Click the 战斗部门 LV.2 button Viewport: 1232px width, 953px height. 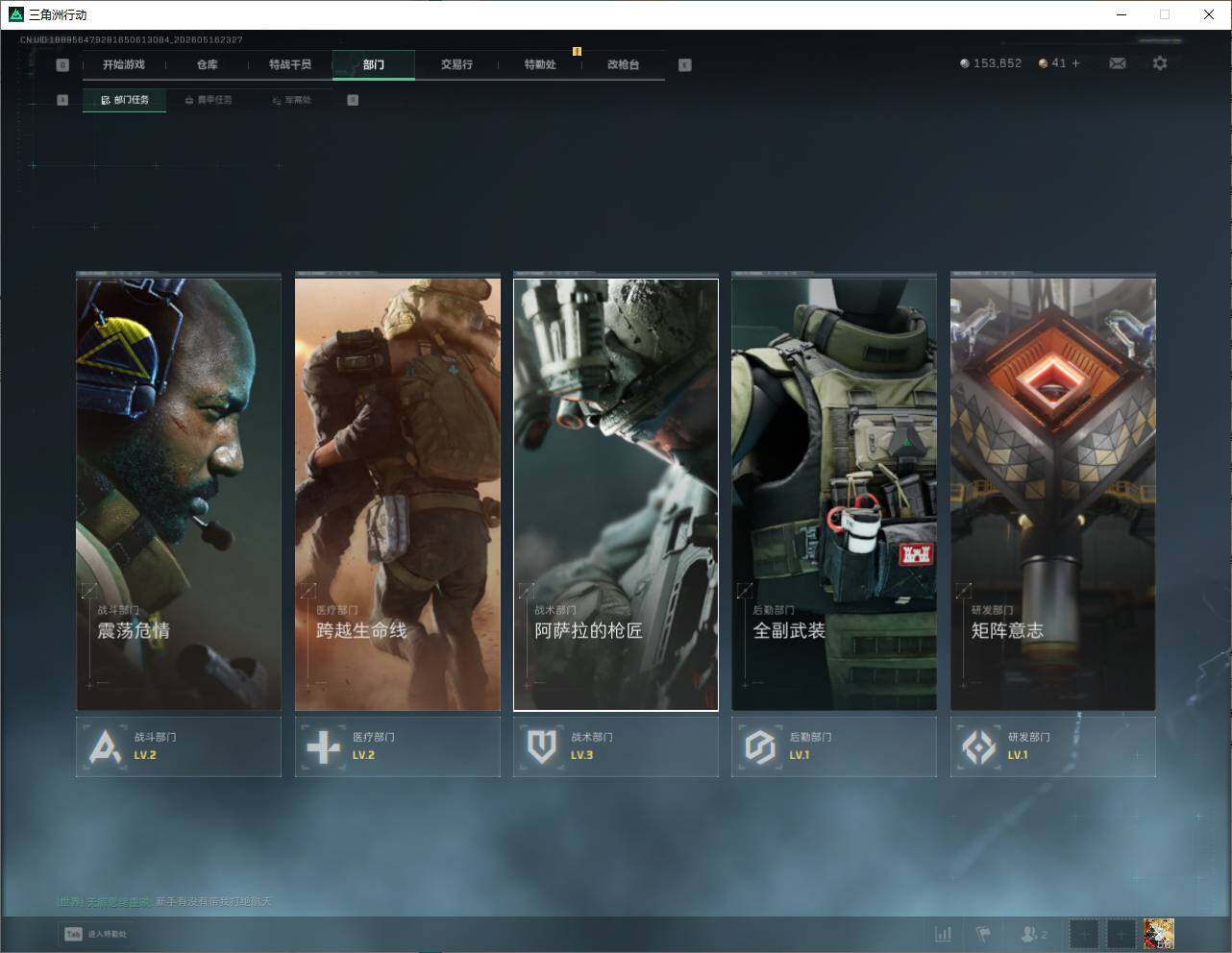point(179,746)
